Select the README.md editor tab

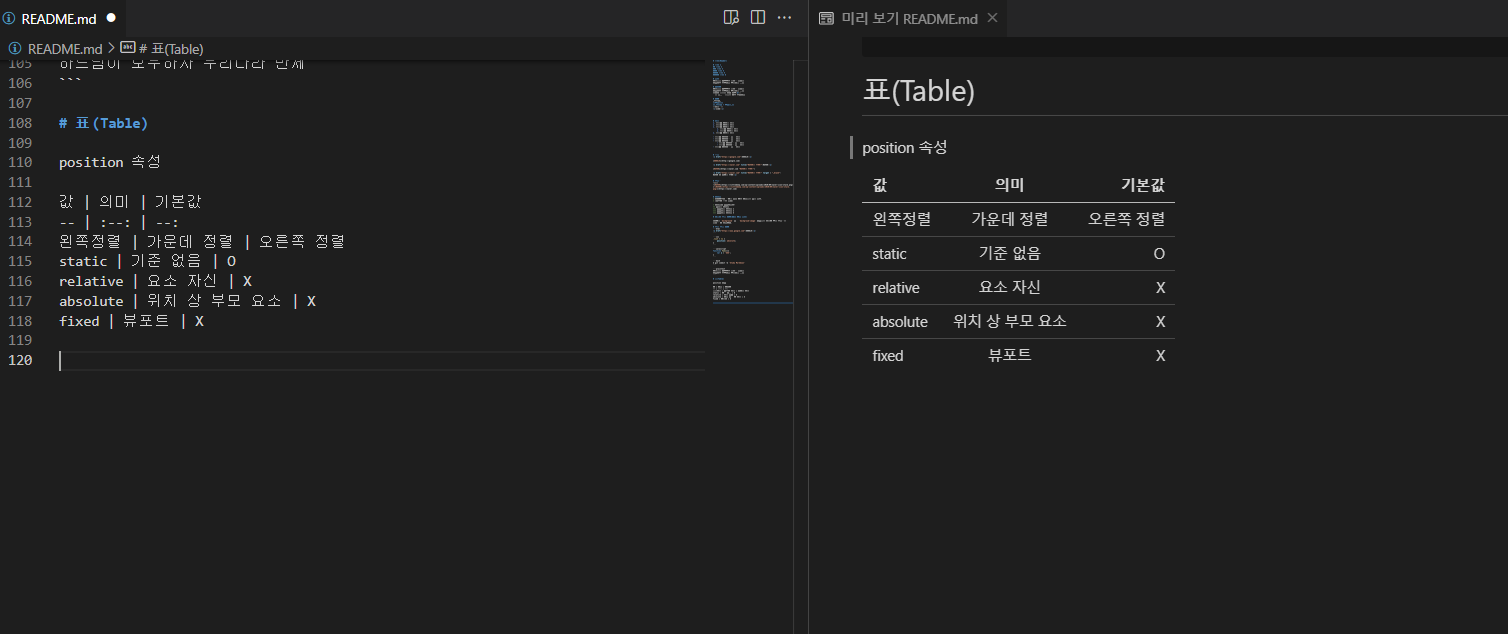(63, 18)
